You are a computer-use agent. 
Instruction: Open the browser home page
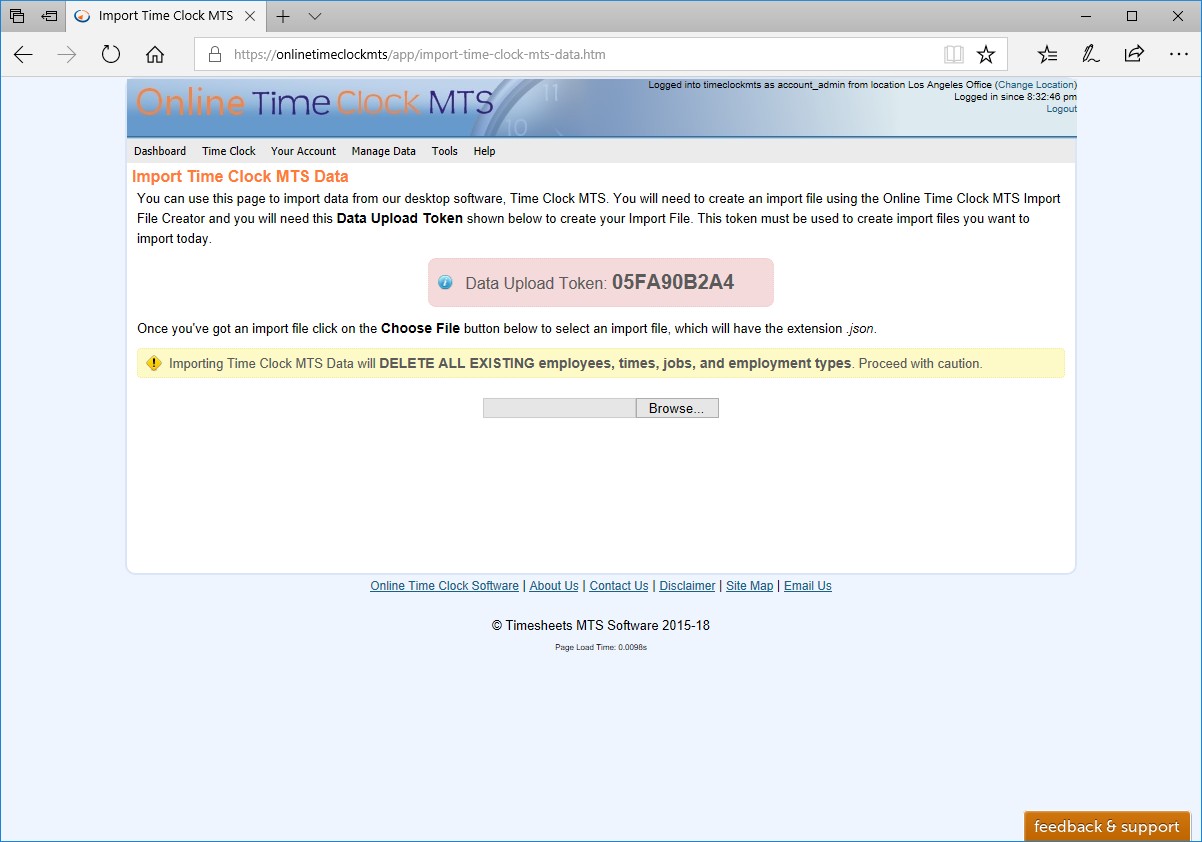coord(155,54)
